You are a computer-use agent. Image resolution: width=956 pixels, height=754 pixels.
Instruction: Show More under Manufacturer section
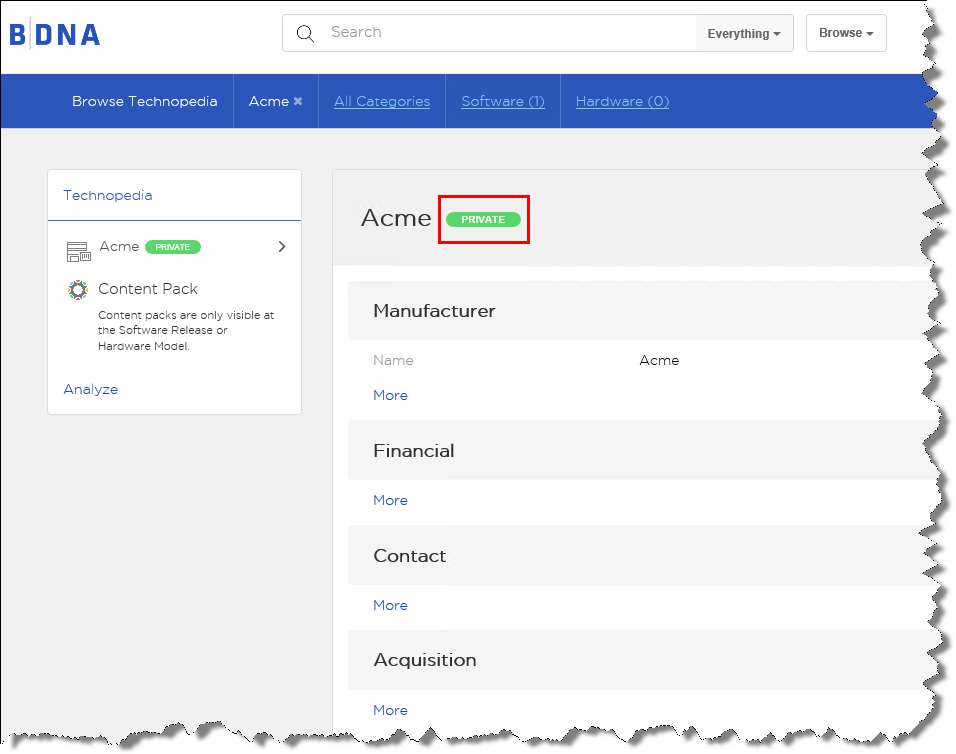(x=390, y=395)
